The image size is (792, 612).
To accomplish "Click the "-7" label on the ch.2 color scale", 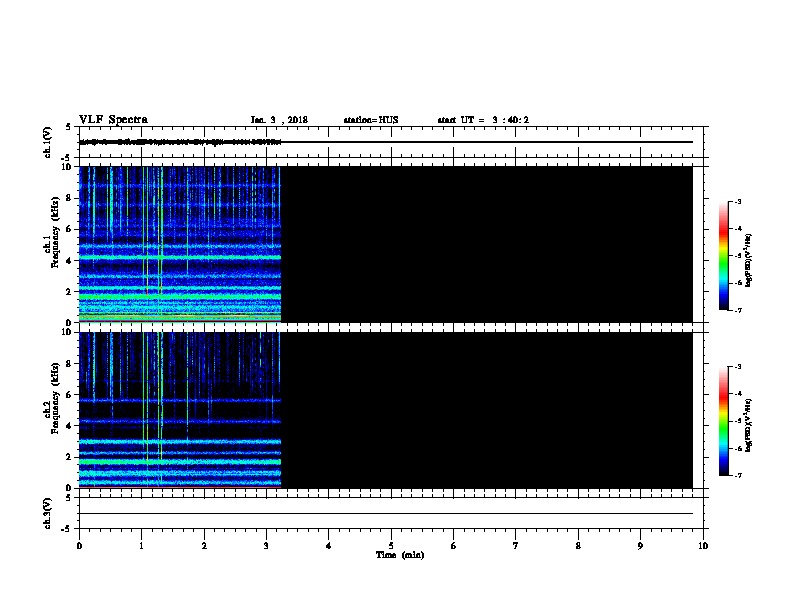I will point(737,475).
